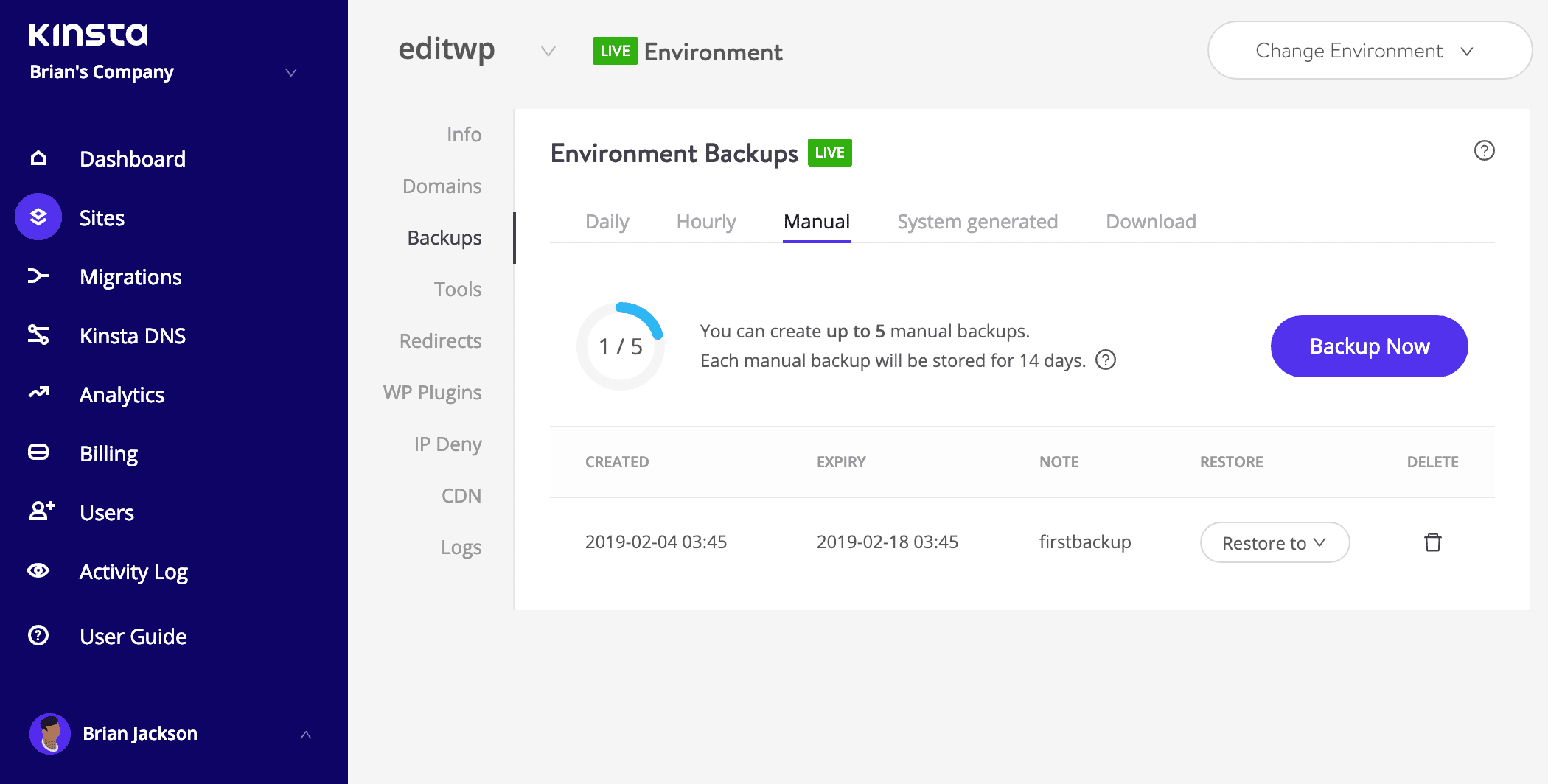The width and height of the screenshot is (1548, 784).
Task: Open Restore to dropdown for firstbackup
Action: click(1275, 542)
